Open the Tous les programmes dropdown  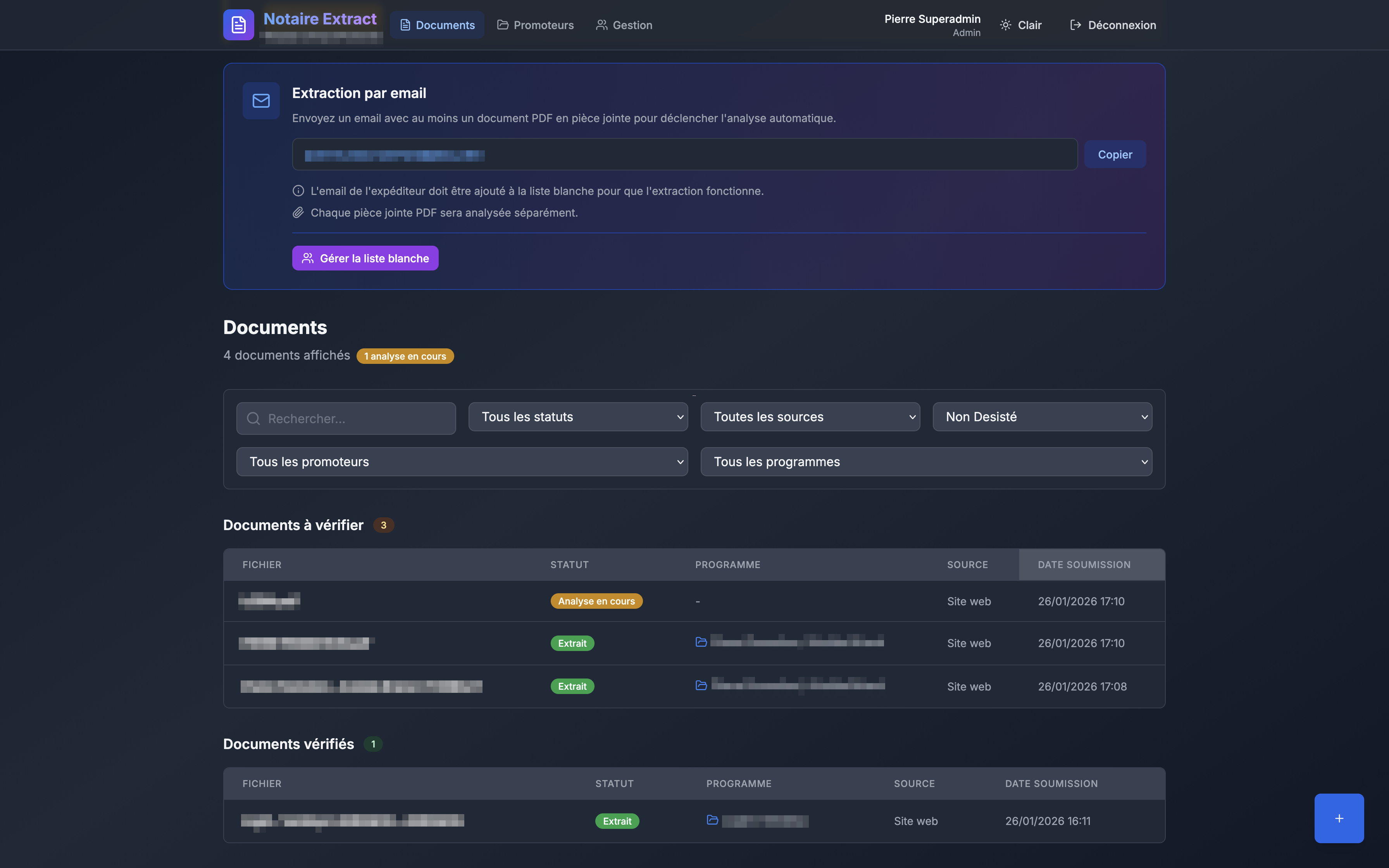pyautogui.click(x=926, y=462)
